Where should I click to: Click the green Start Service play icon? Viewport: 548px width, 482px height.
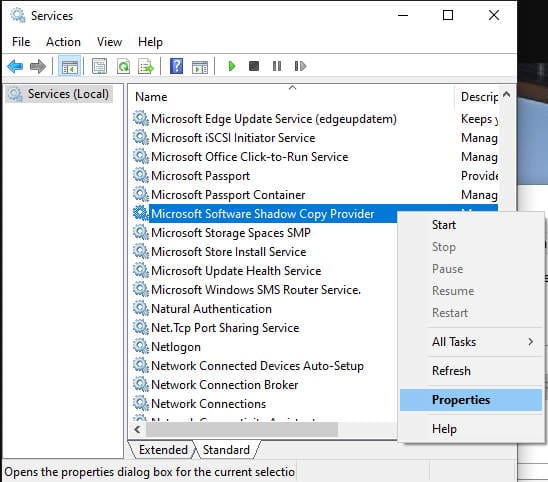click(231, 66)
